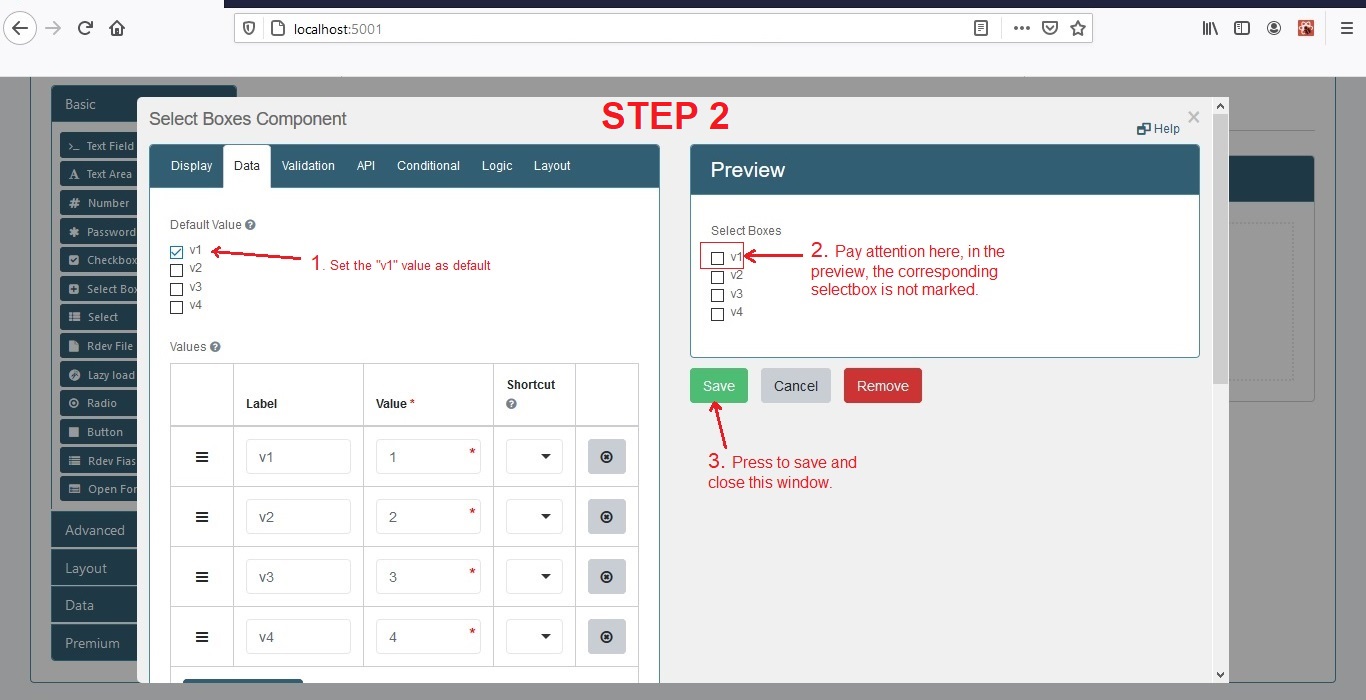Viewport: 1366px width, 700px height.
Task: Grab the reorder handle of row v2
Action: (202, 517)
